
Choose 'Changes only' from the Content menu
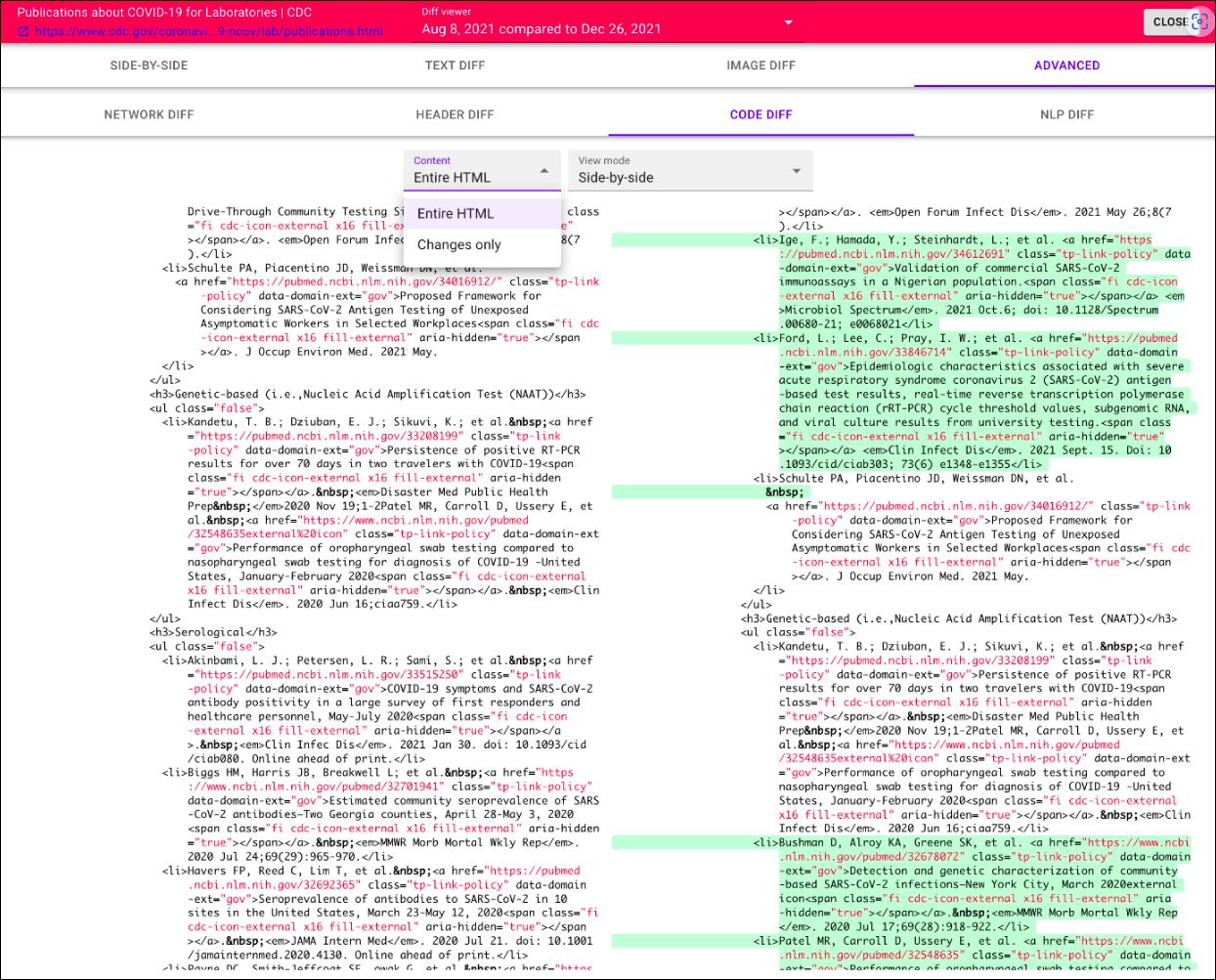[459, 244]
